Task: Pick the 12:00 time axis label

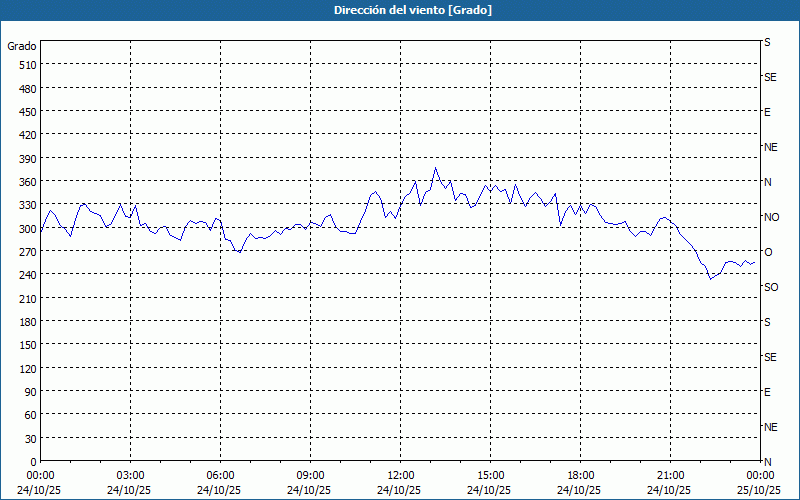Action: click(400, 475)
